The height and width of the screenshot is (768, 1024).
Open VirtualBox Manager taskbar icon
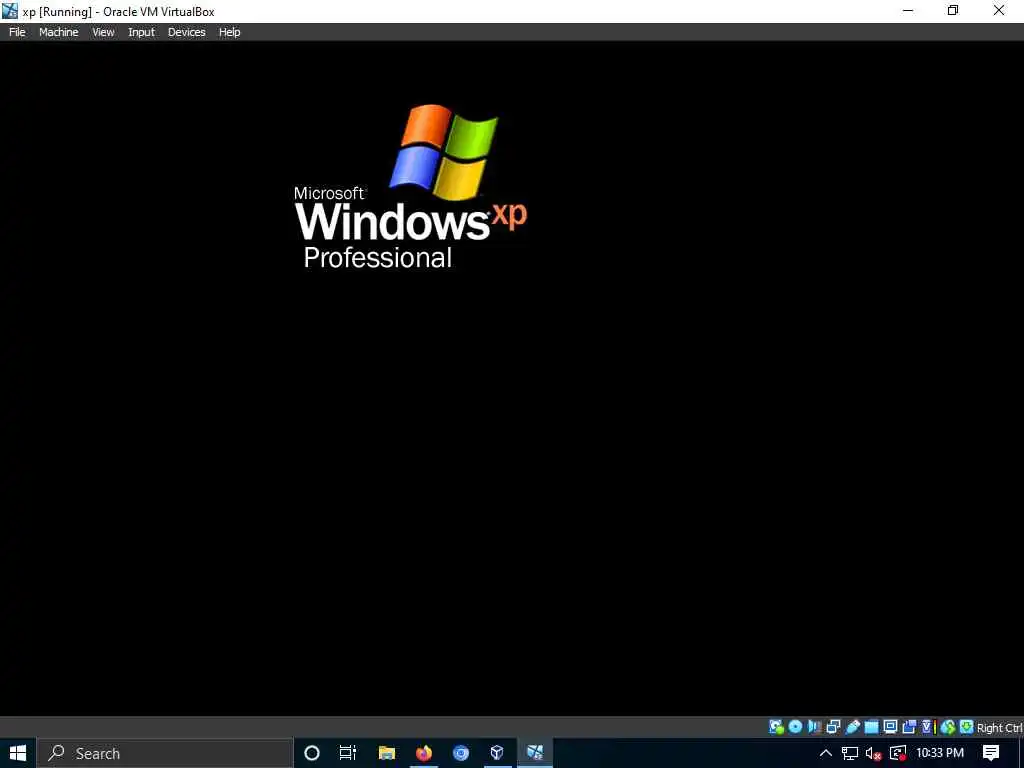[497, 753]
